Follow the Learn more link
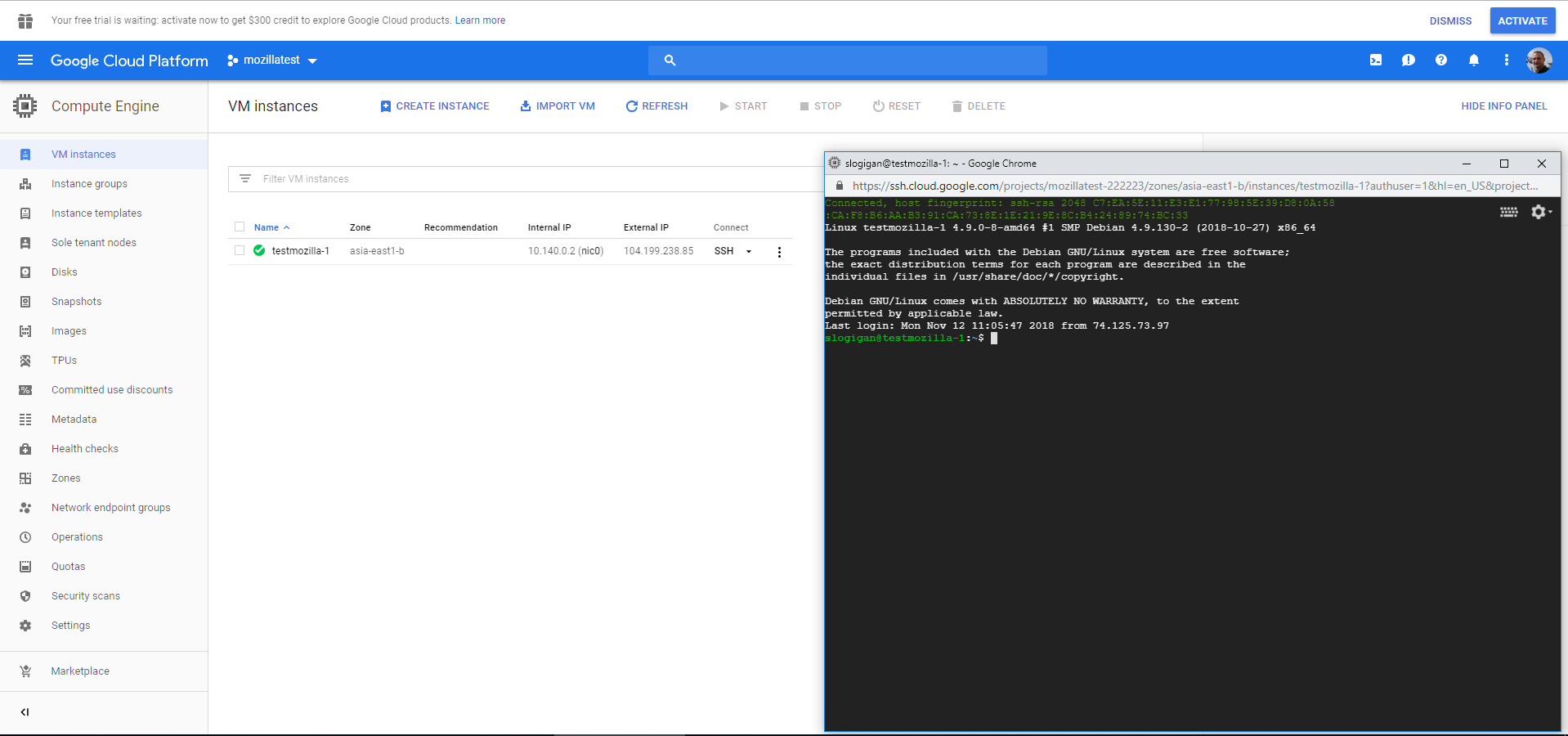The width and height of the screenshot is (1568, 736). [x=480, y=20]
